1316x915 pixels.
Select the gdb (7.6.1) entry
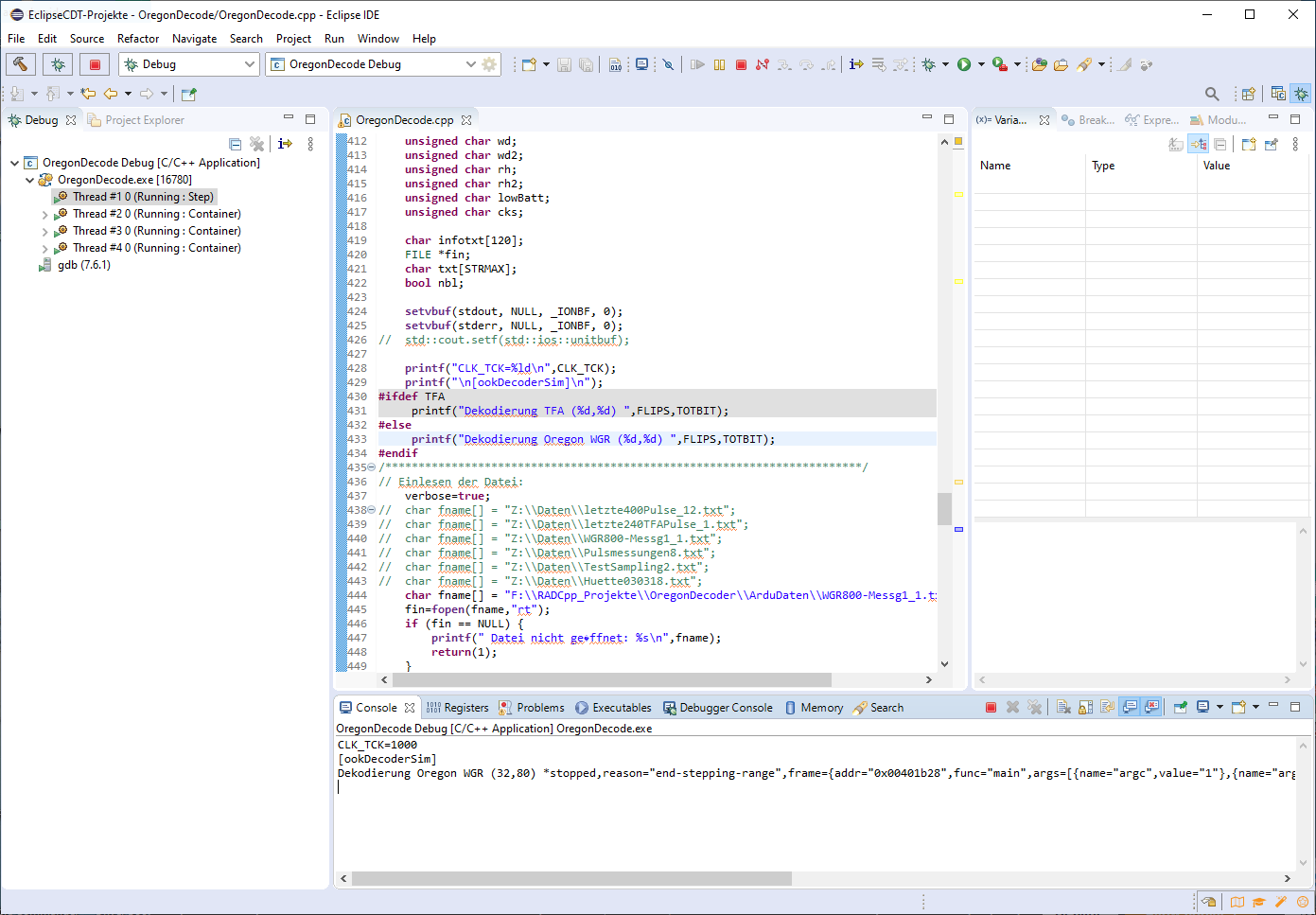click(83, 265)
